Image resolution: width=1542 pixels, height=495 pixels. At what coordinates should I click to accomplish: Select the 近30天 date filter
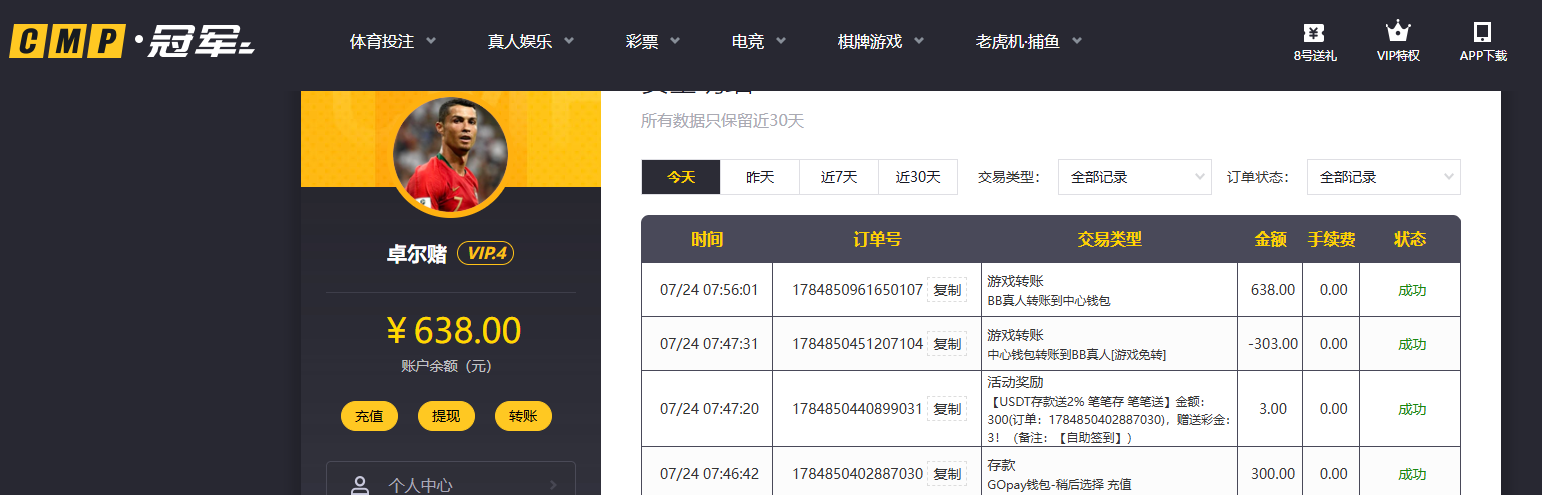click(x=918, y=177)
